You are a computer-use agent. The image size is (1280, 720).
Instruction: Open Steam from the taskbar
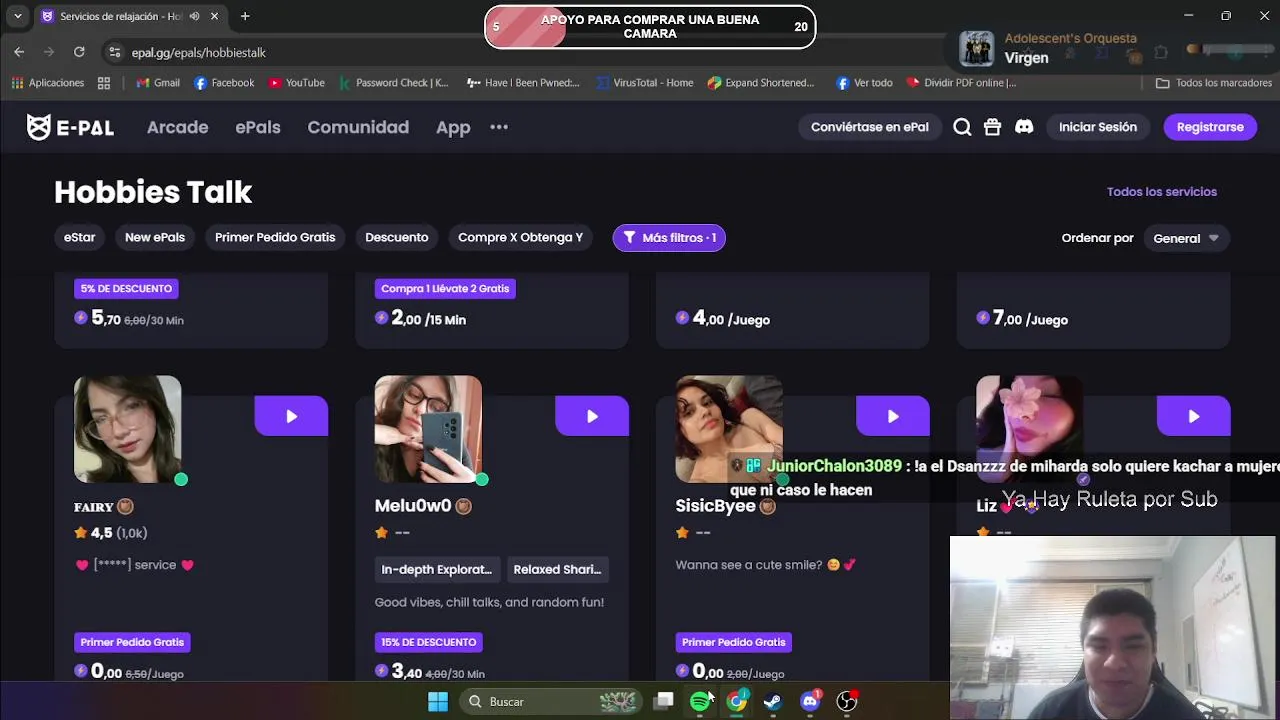[773, 702]
